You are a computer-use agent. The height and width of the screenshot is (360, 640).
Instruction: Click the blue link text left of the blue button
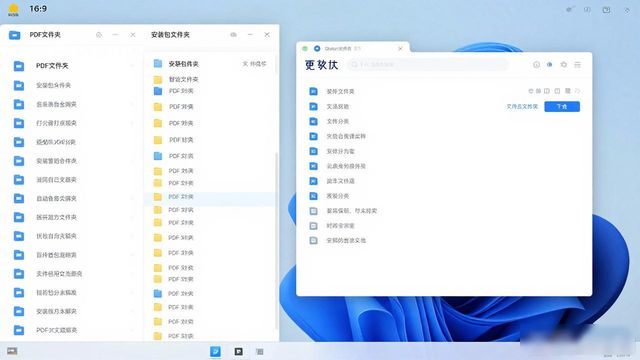pos(522,107)
